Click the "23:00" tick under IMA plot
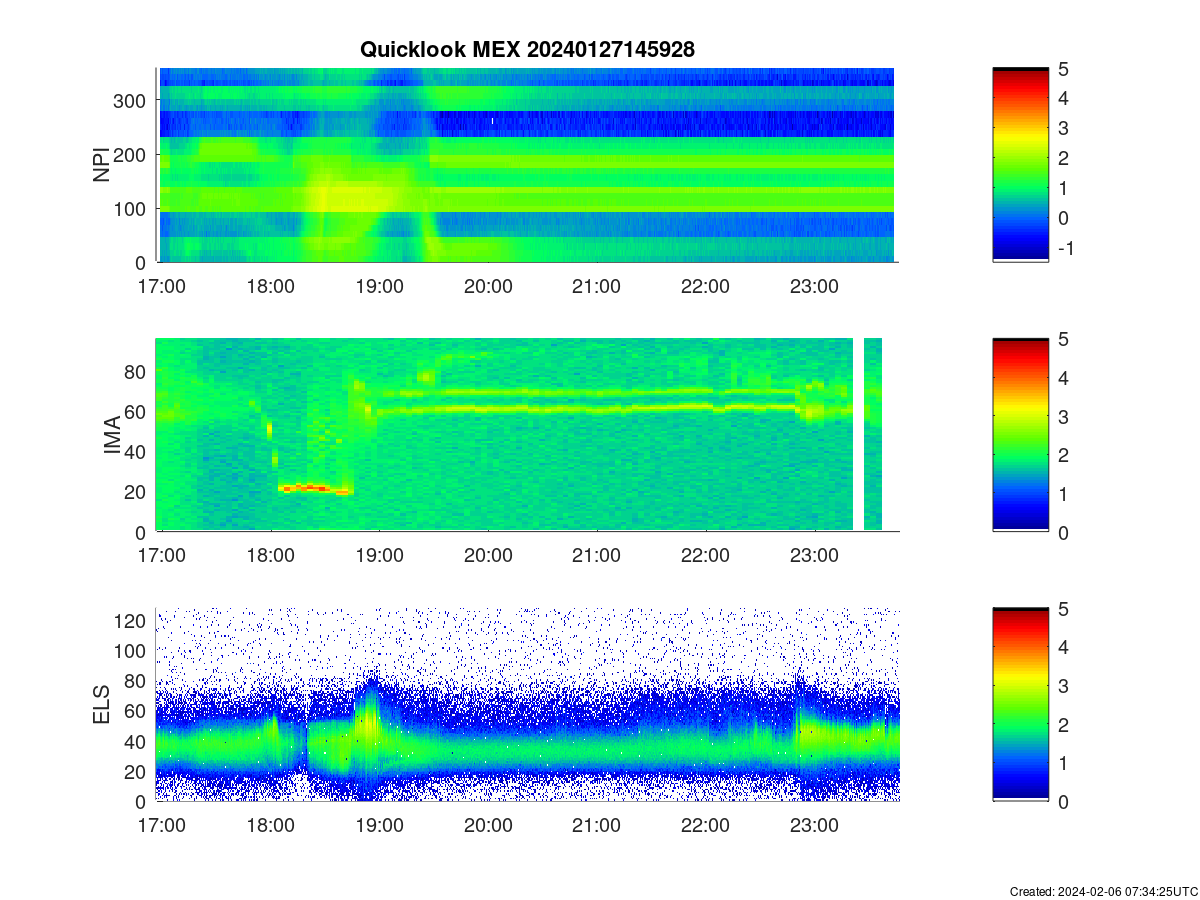The width and height of the screenshot is (1200, 900). [814, 556]
